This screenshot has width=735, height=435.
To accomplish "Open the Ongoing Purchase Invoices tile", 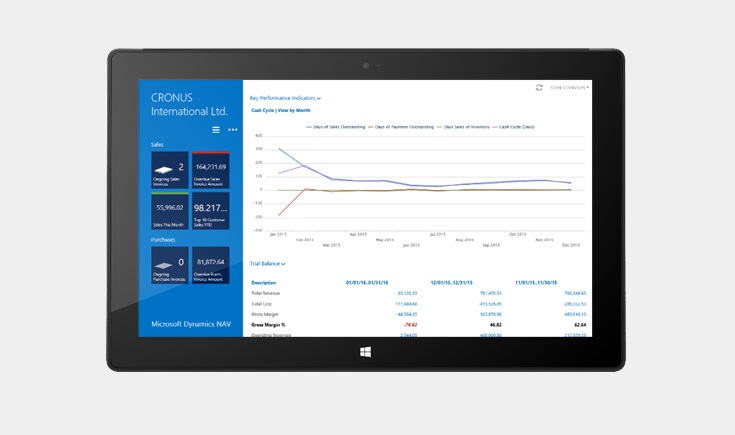I will coord(170,265).
